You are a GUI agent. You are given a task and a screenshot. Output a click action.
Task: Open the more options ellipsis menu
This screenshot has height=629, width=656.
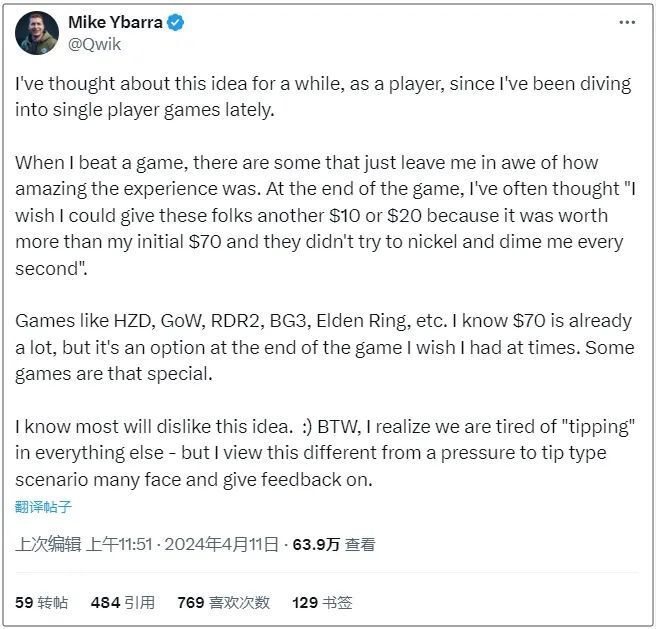[x=626, y=22]
